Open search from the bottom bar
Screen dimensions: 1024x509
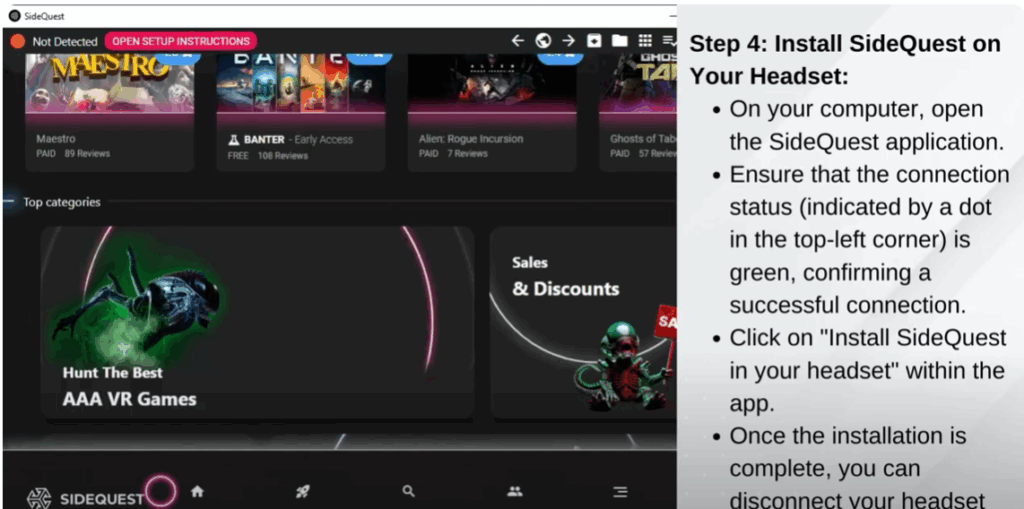(x=409, y=491)
